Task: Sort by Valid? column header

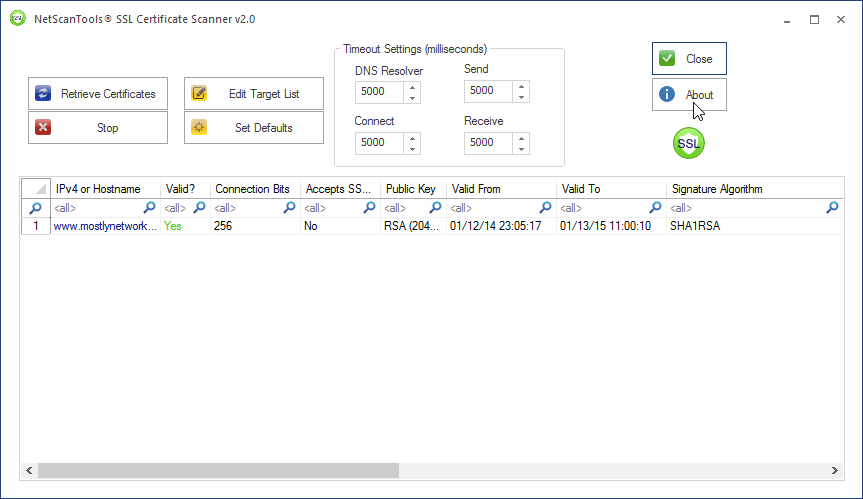Action: click(185, 189)
